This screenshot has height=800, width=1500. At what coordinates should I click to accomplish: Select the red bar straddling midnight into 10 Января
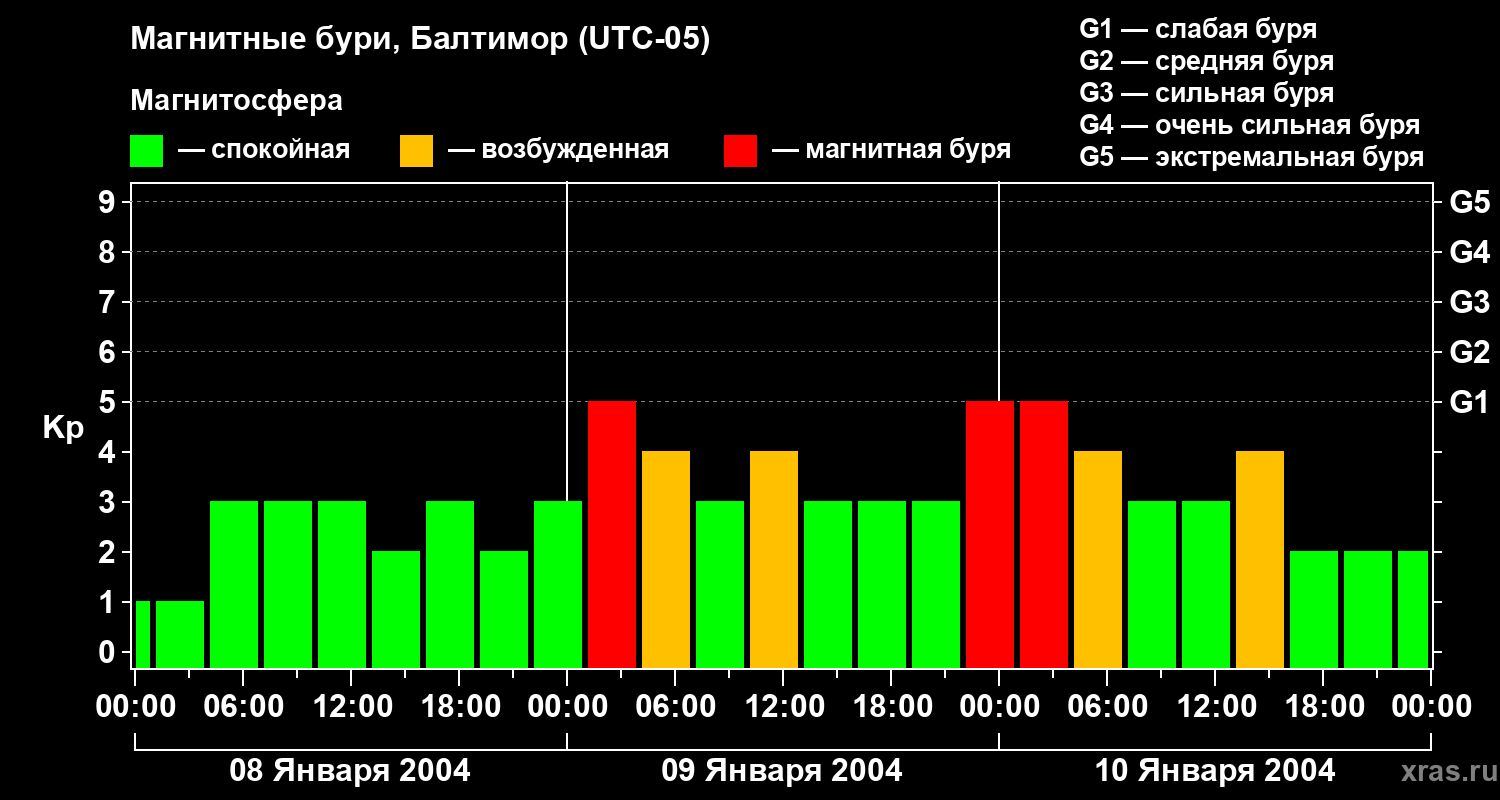[x=990, y=535]
